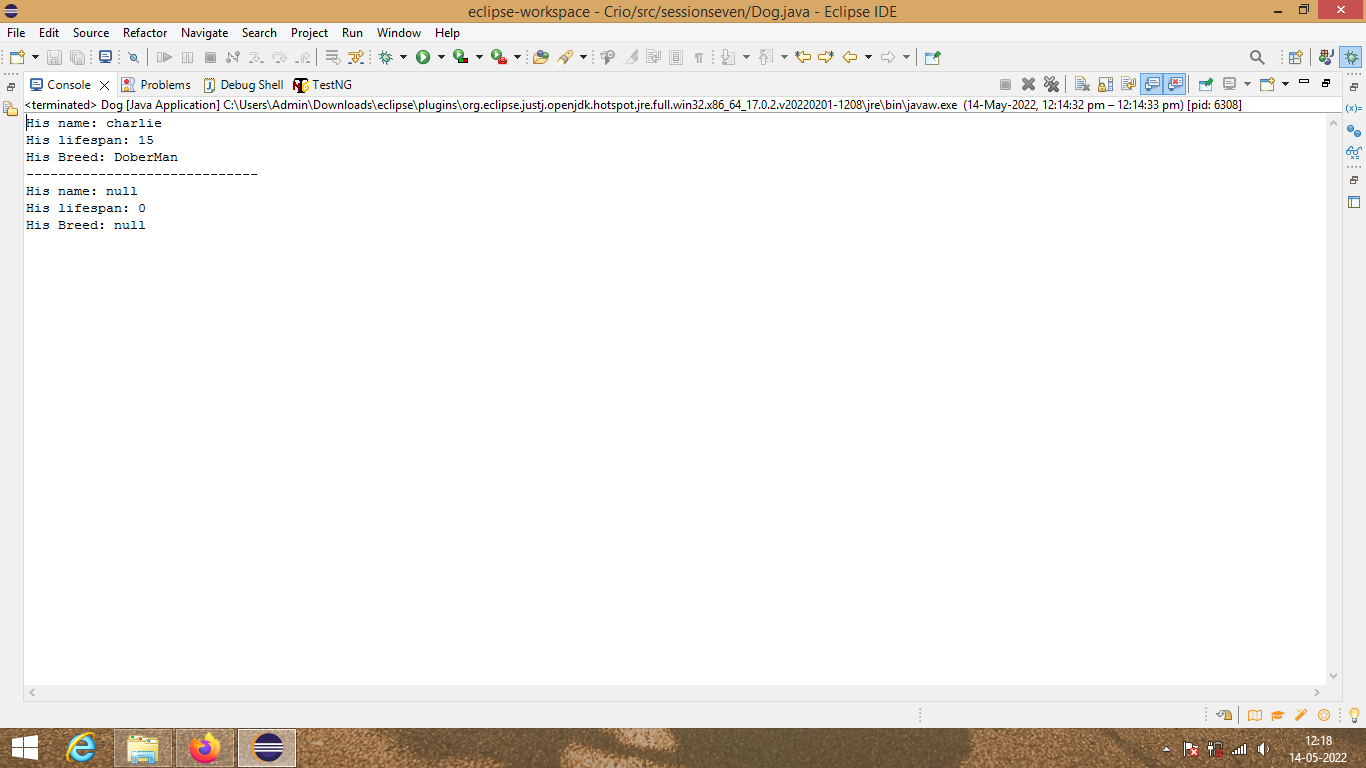Run the program with the green play button

(x=423, y=57)
